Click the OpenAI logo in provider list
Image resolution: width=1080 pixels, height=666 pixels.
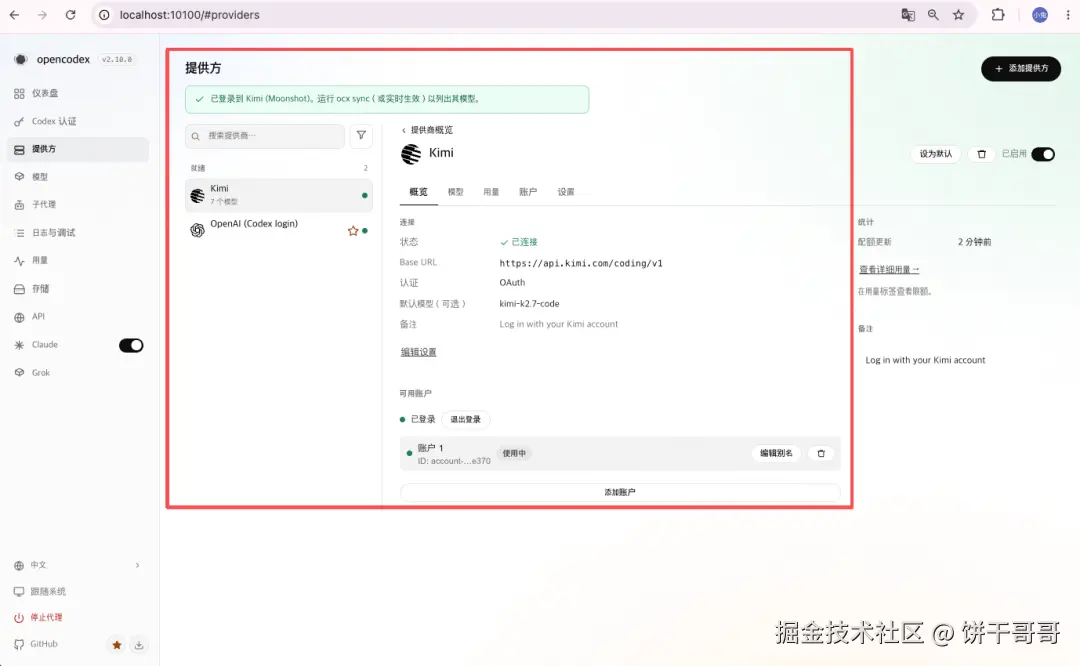pos(198,230)
